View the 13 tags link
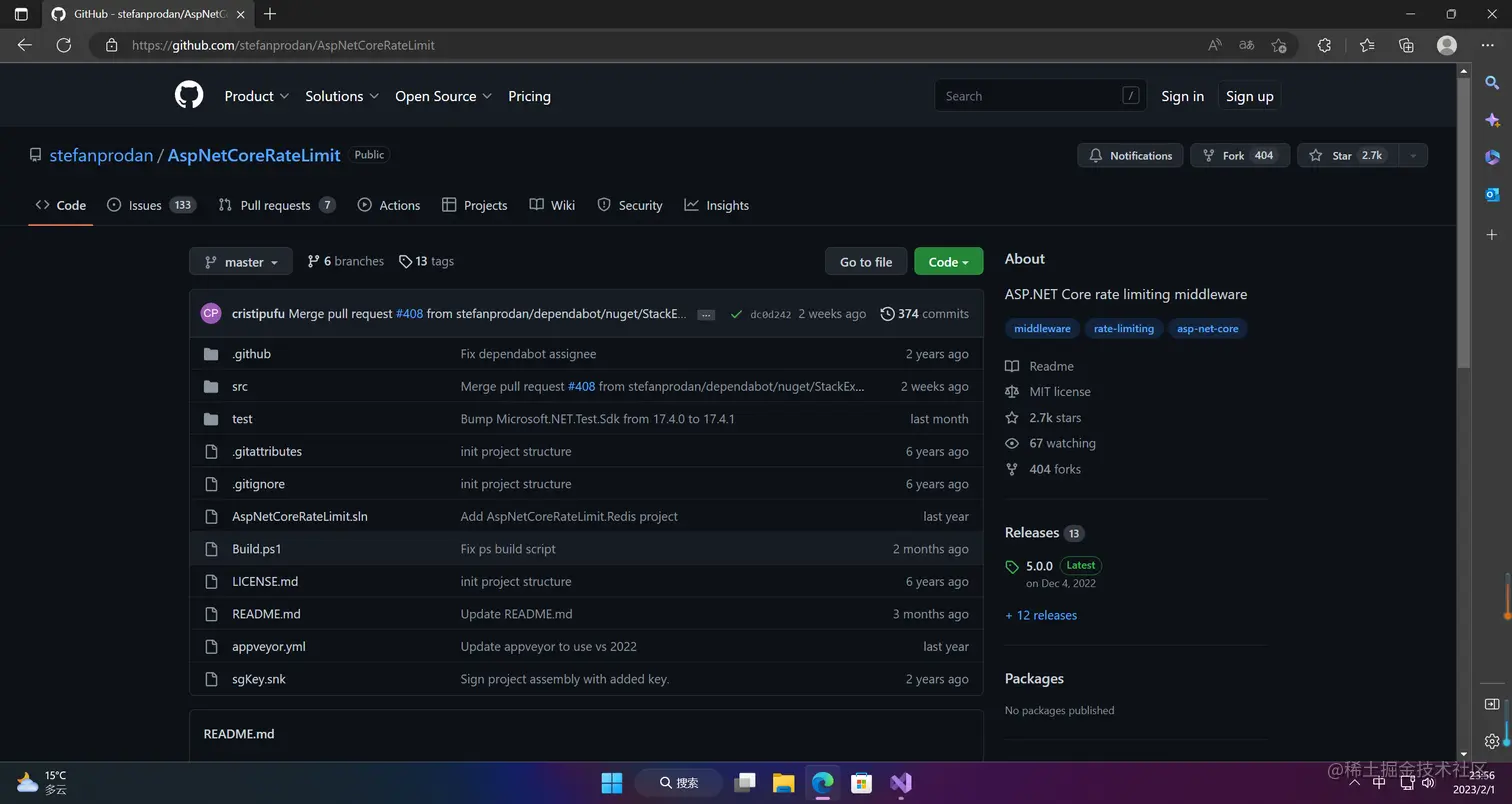Screen dimensions: 1512x804 pos(426,261)
